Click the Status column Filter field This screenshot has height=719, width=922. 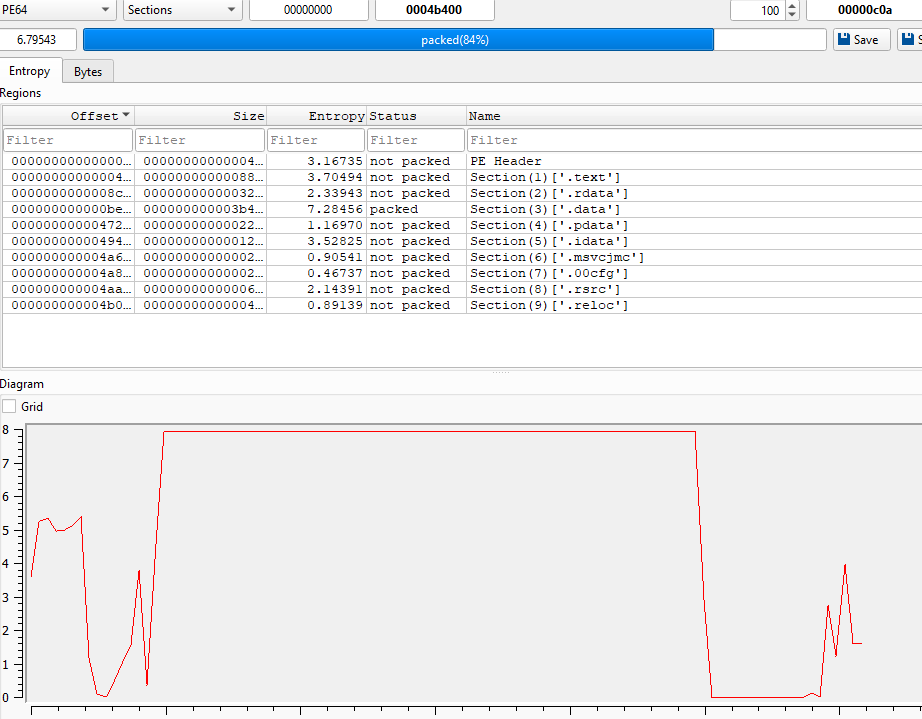coord(416,140)
